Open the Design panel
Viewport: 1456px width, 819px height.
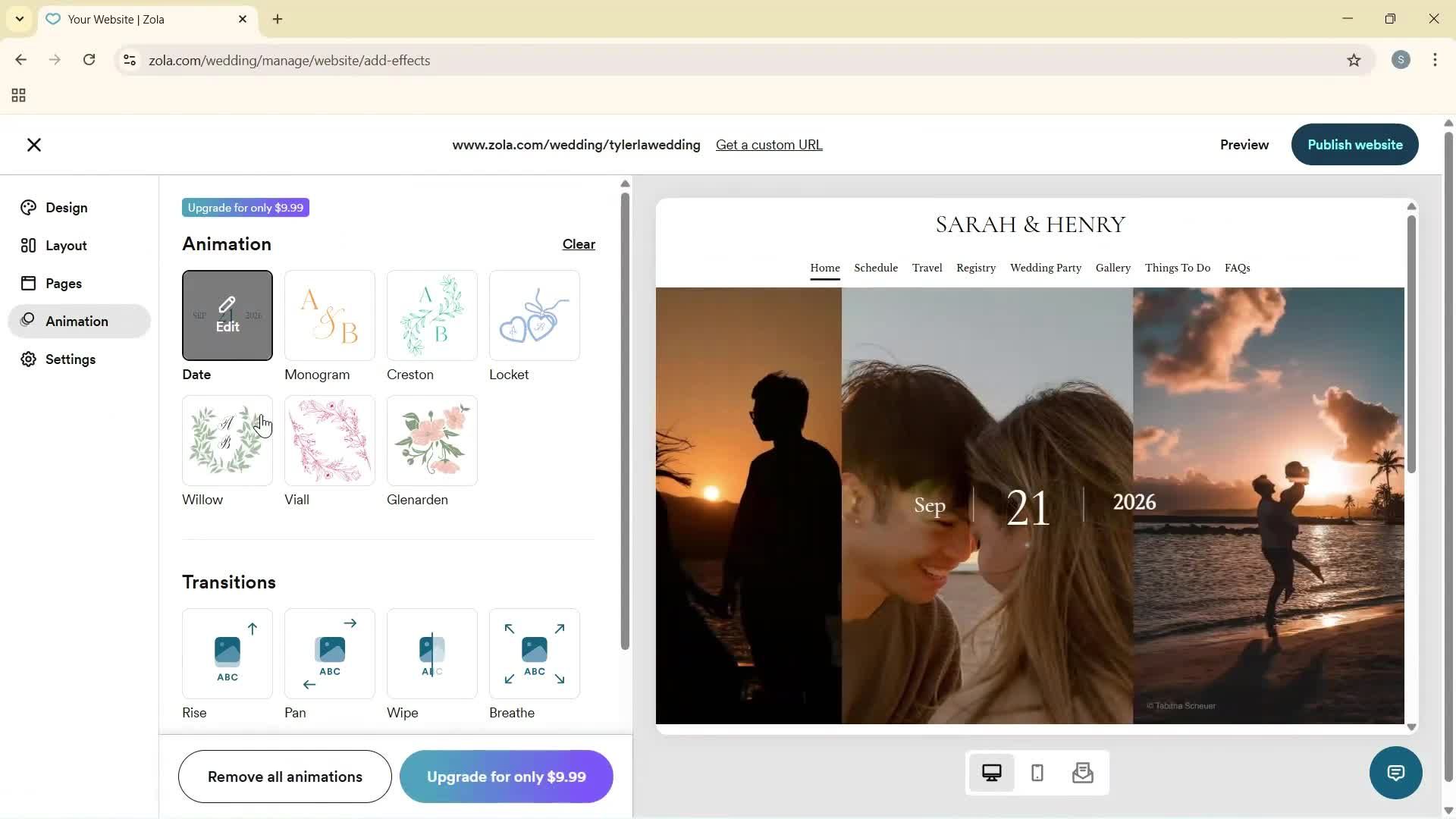click(x=65, y=207)
